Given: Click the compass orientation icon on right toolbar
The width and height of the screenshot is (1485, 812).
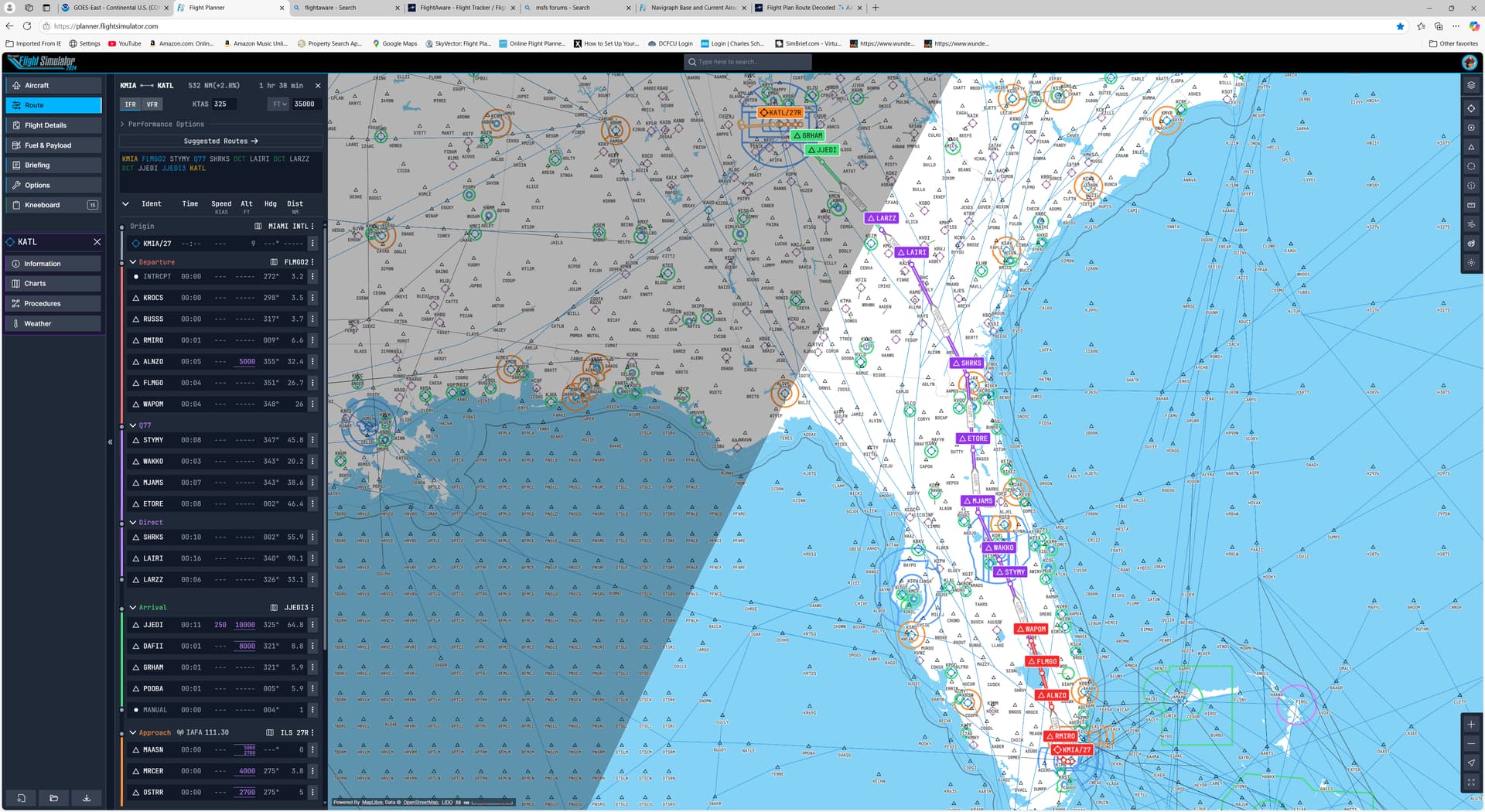Looking at the screenshot, I should [1471, 763].
